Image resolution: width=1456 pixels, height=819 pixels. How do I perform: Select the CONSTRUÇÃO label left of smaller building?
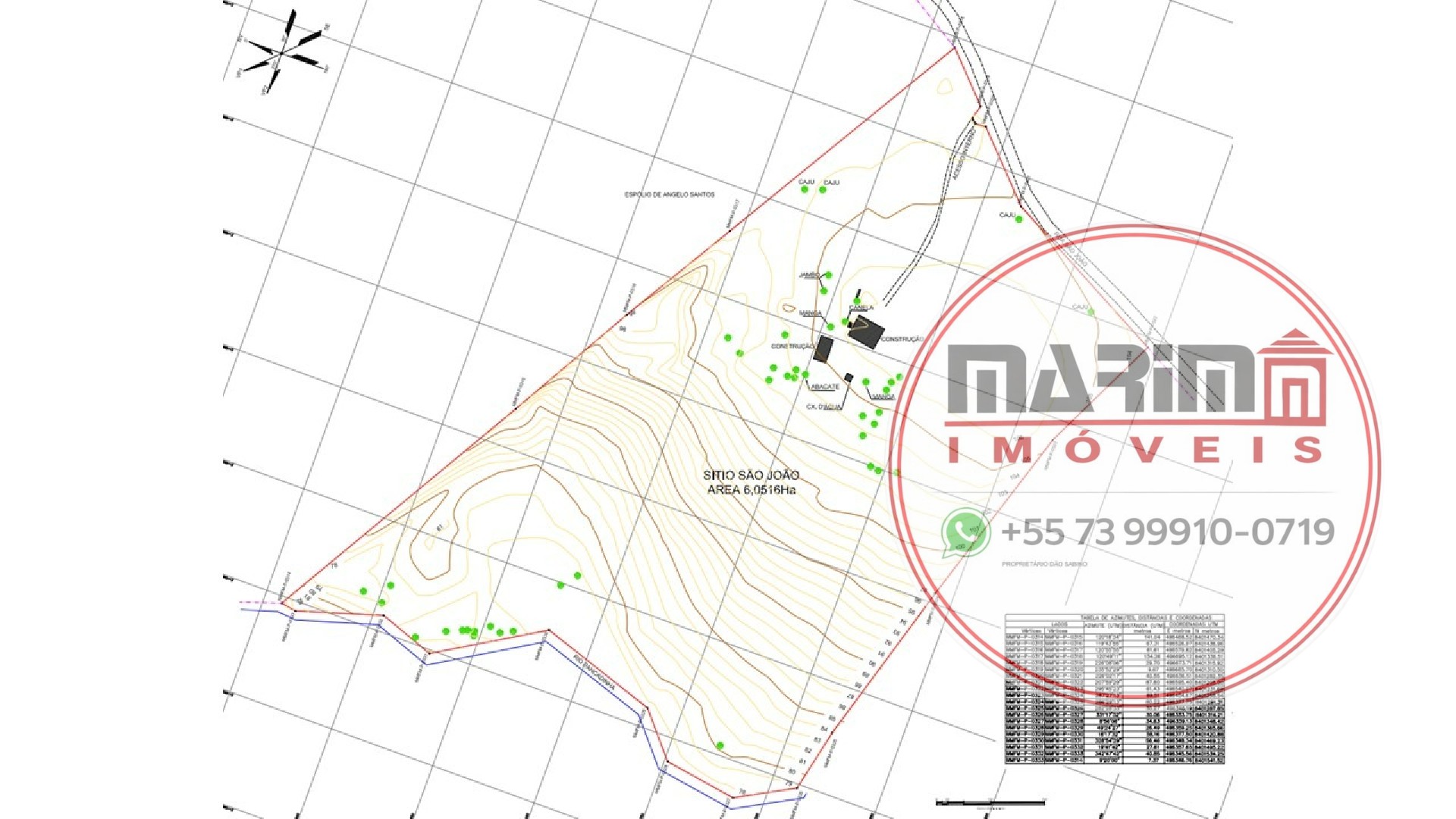coord(792,346)
